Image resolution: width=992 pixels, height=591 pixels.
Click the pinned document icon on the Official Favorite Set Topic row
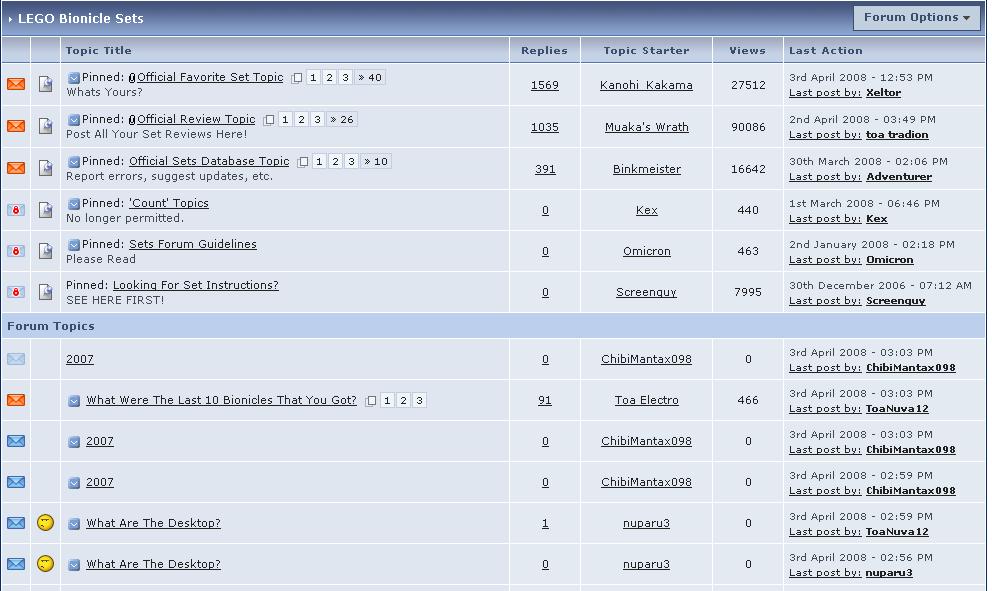pos(46,84)
